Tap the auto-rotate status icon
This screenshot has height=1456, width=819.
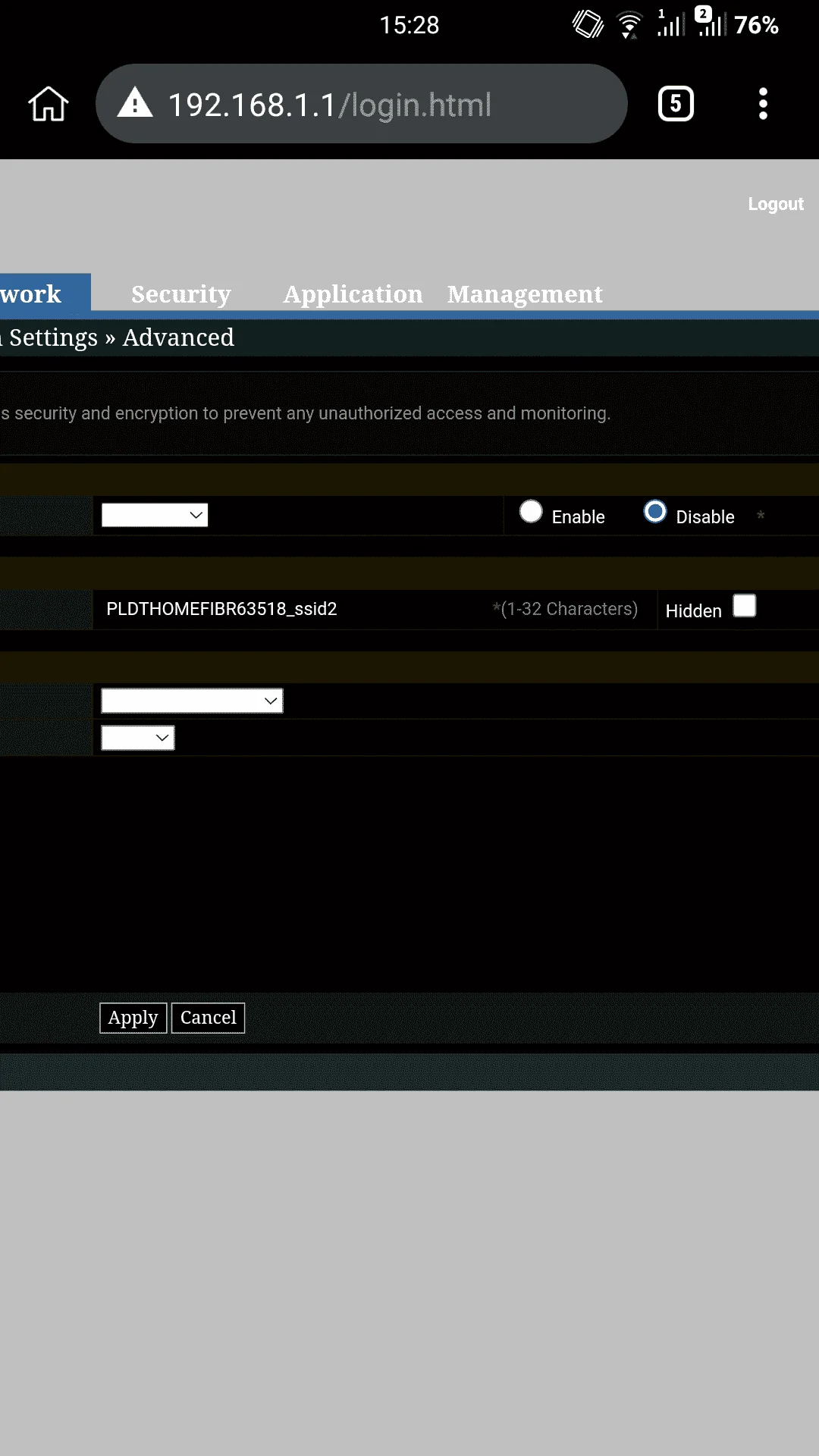(x=588, y=24)
